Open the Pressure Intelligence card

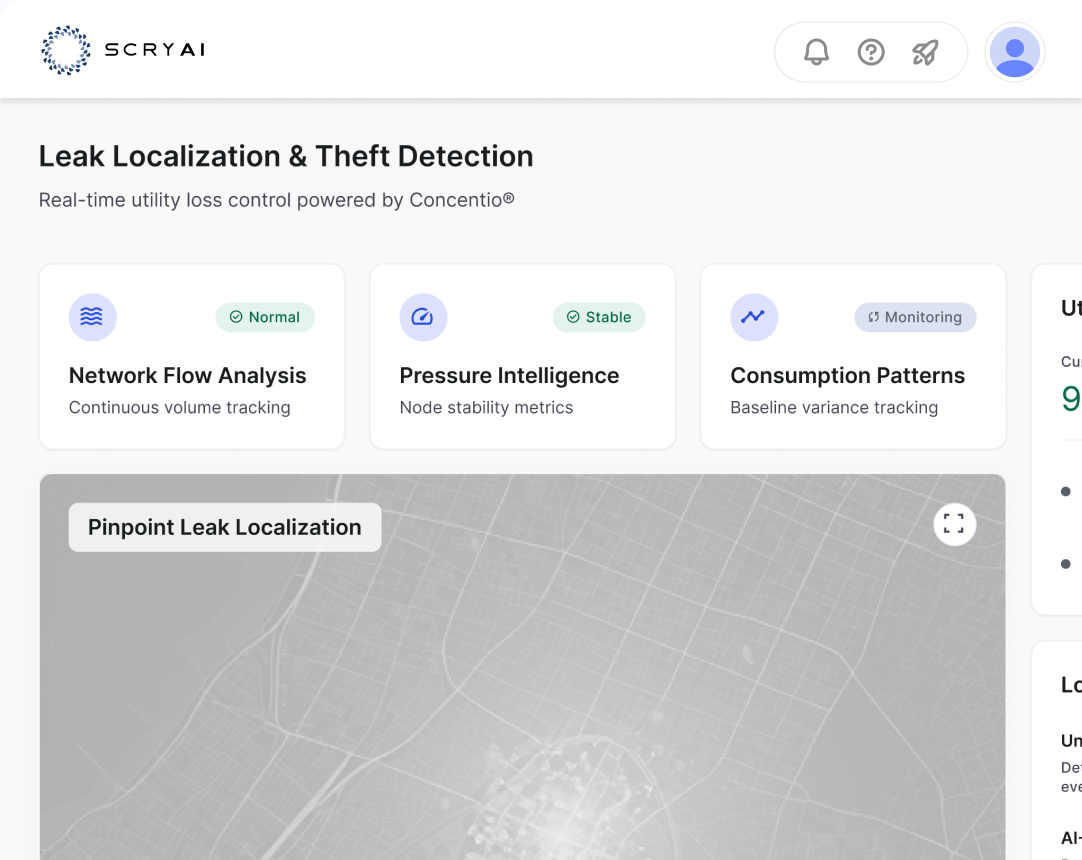tap(522, 357)
